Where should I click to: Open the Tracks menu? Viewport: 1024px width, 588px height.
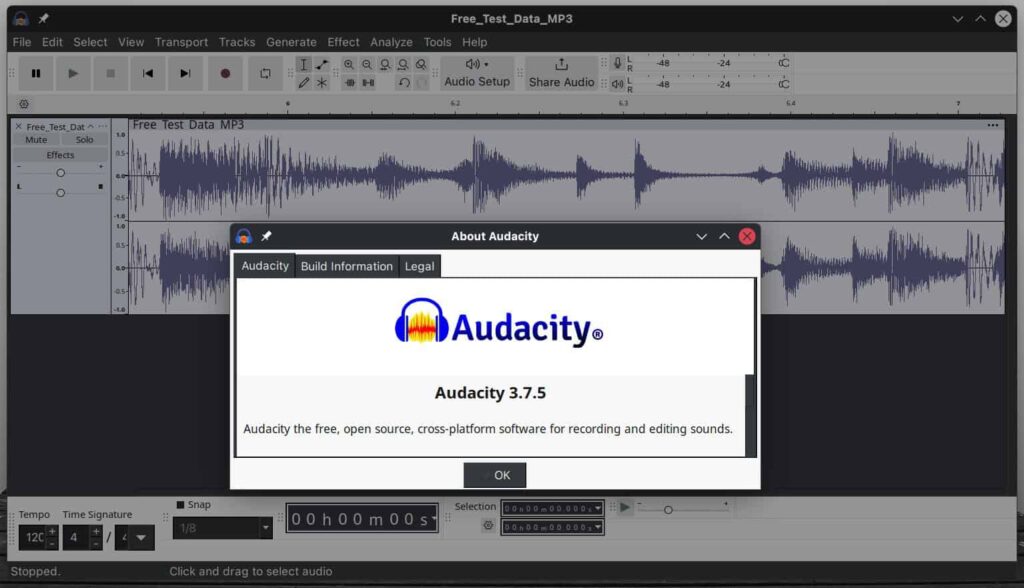pos(237,42)
